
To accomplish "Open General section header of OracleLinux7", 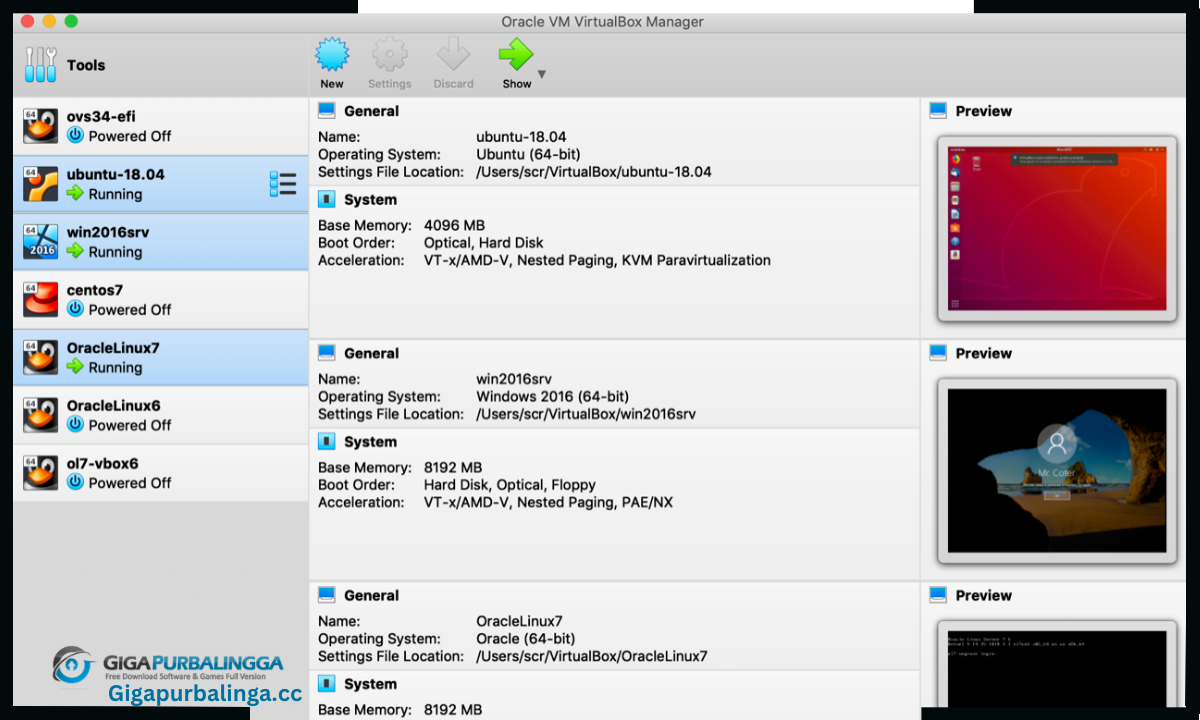I will [371, 595].
